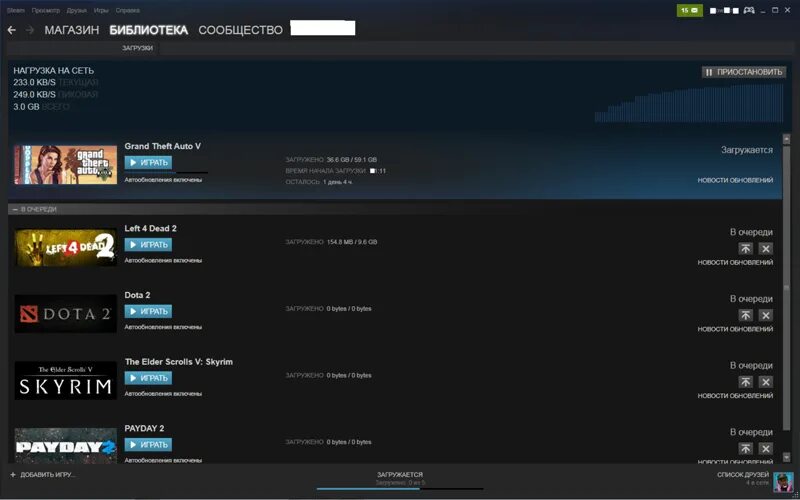Click the 'Grand Theft Auto V' title text
The height and width of the screenshot is (500, 800).
click(163, 146)
